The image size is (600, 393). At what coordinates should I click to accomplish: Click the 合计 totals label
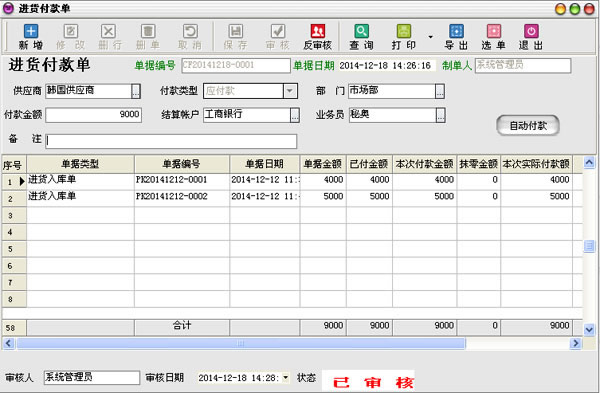(182, 326)
